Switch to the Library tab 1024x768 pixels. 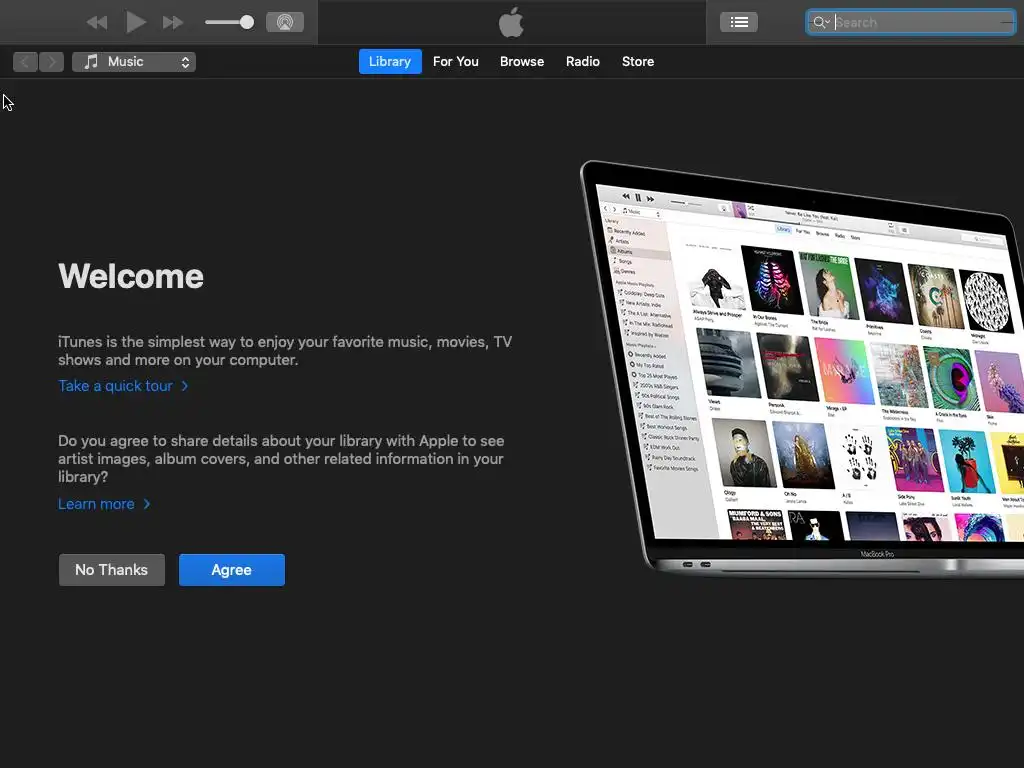click(x=390, y=61)
